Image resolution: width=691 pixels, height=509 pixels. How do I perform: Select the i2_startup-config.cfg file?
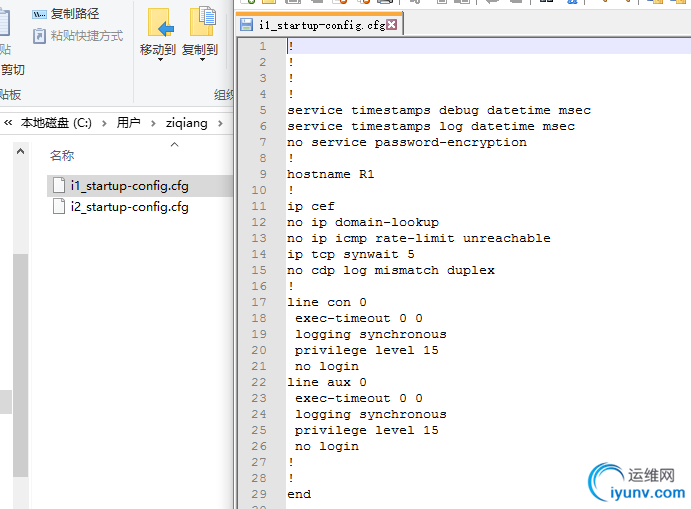tap(130, 207)
